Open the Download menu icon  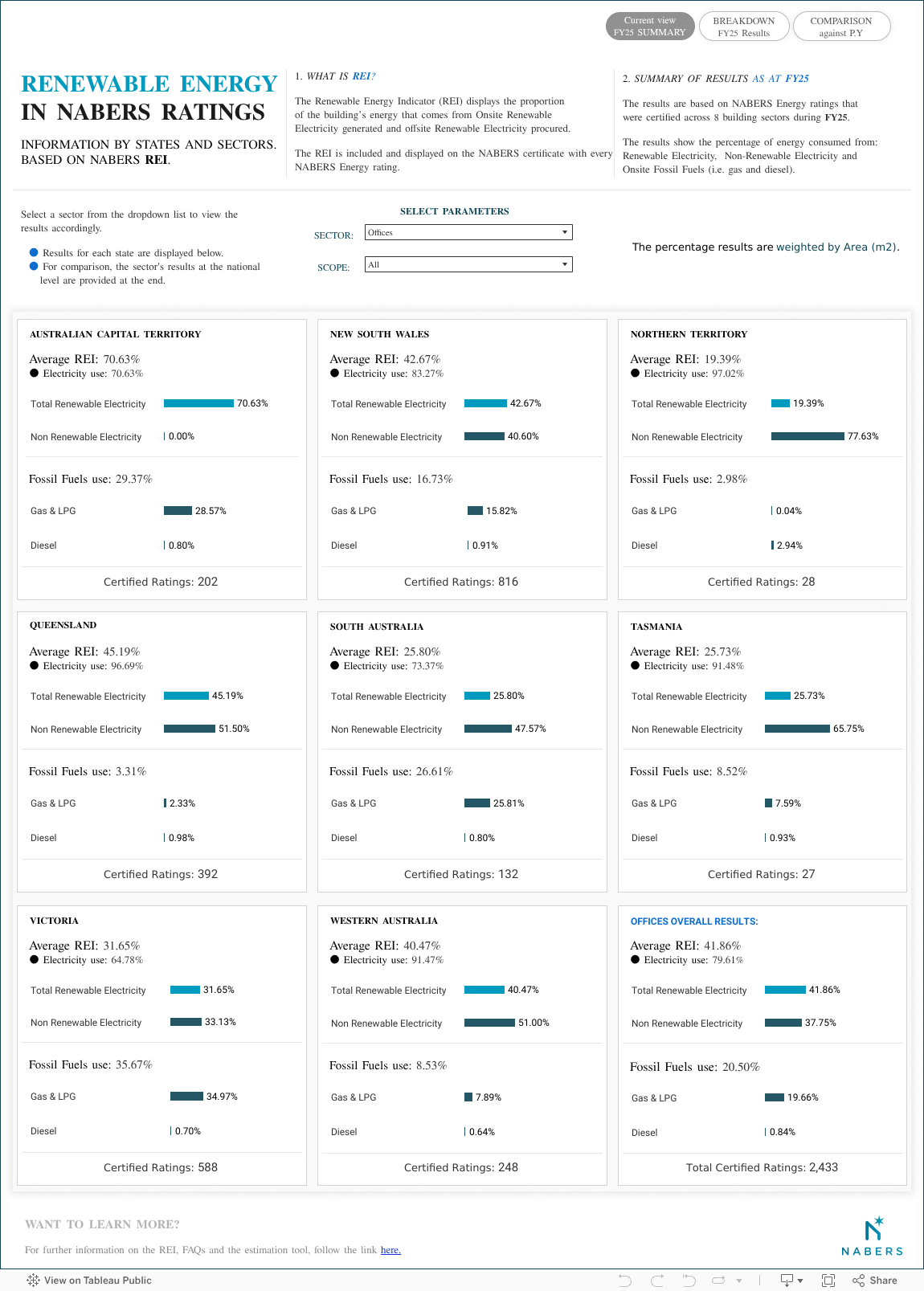787,1281
